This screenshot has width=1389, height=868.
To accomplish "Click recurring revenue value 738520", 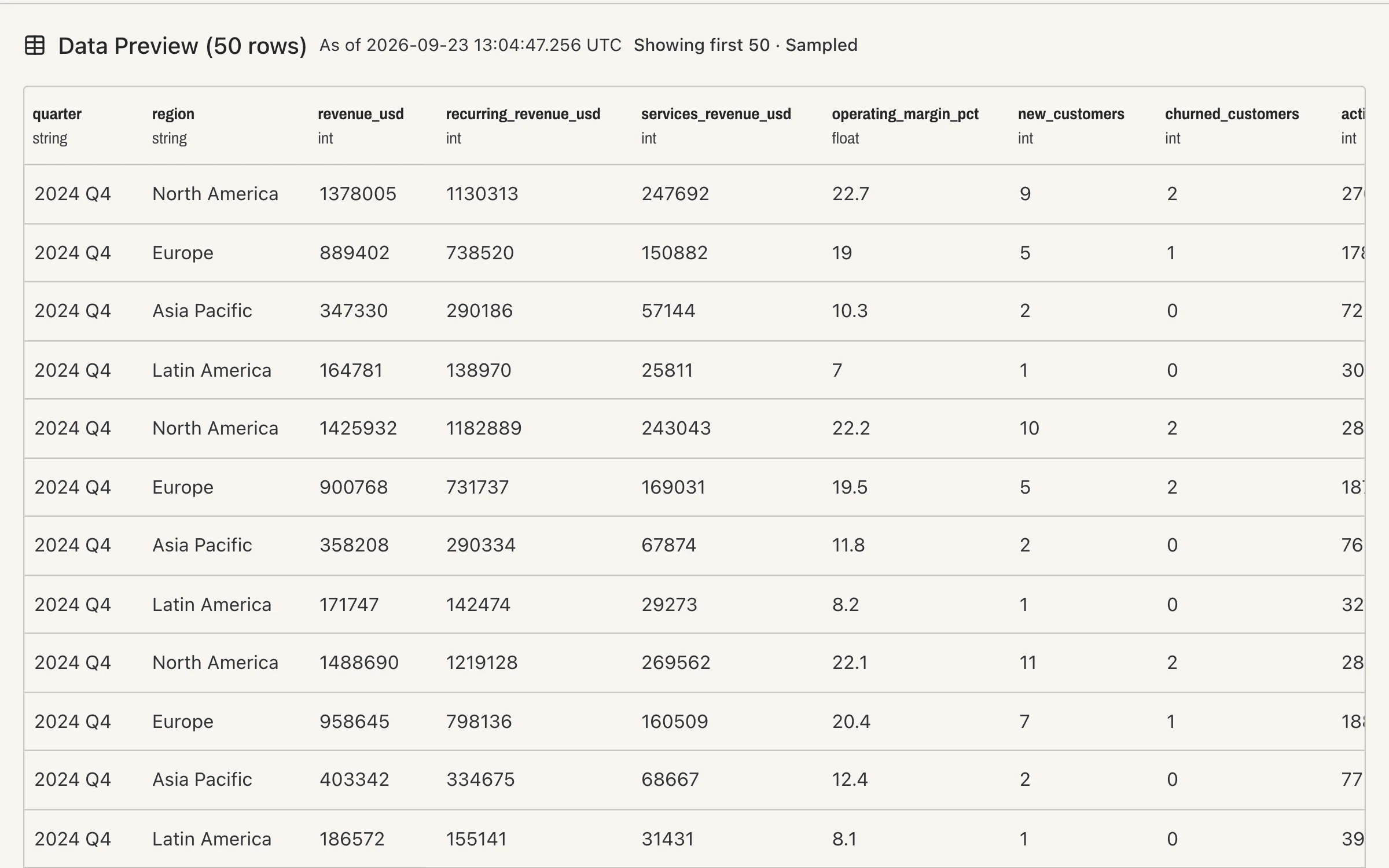I will point(480,253).
